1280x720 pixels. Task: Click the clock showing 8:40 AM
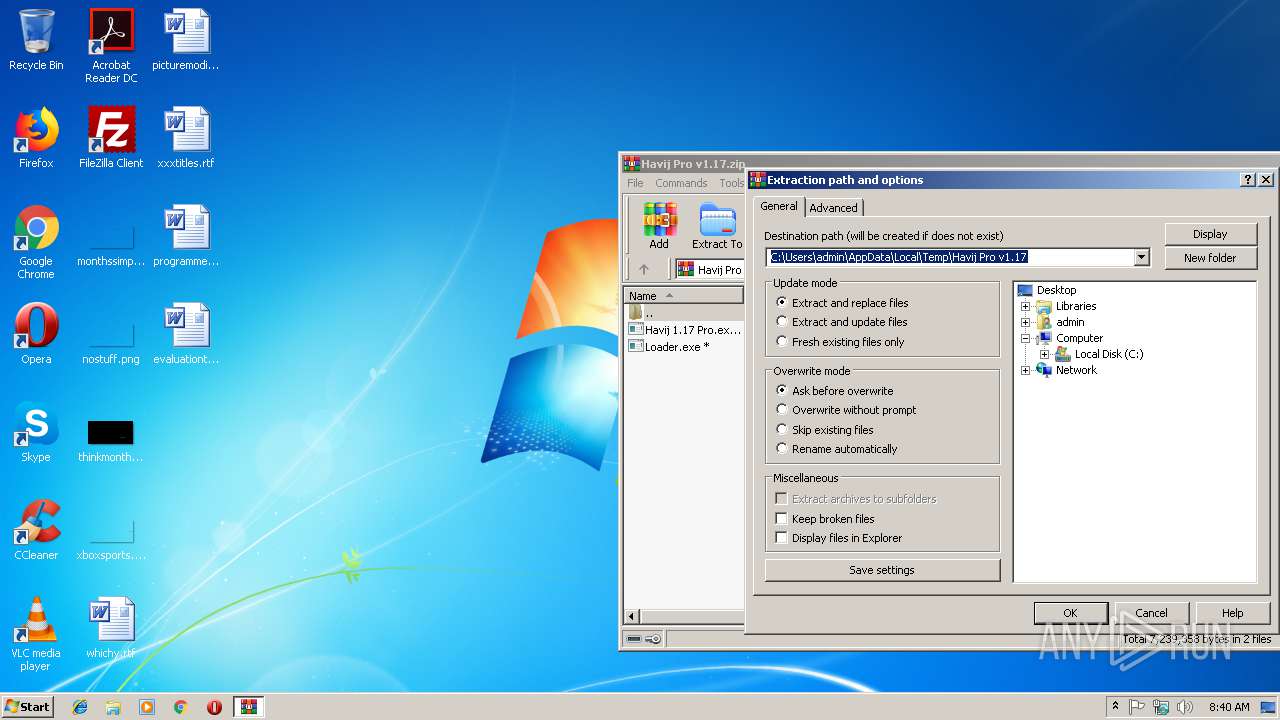click(x=1229, y=707)
